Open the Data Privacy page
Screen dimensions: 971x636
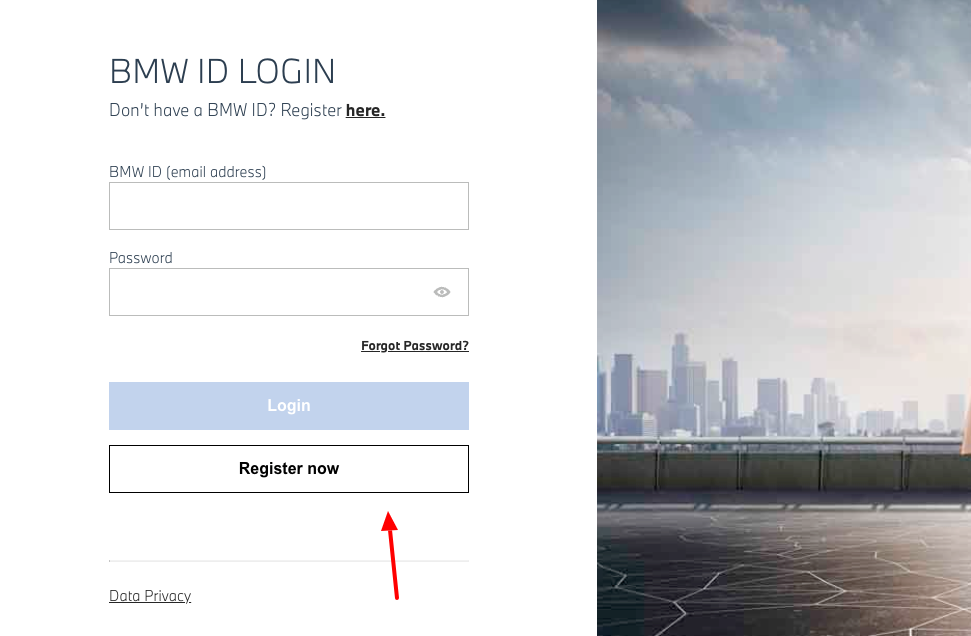tap(149, 595)
